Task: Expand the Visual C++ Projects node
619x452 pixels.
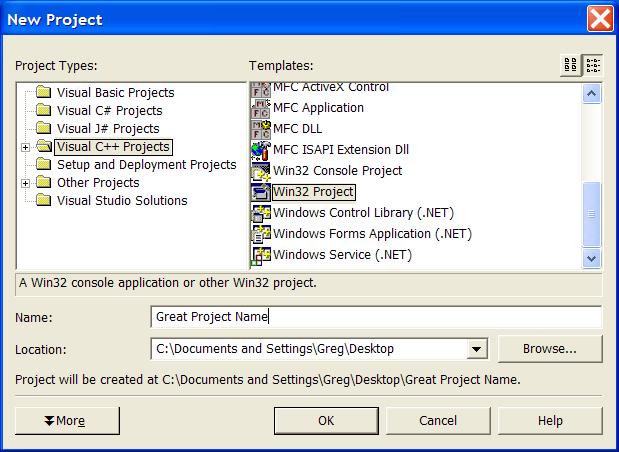Action: pos(25,147)
